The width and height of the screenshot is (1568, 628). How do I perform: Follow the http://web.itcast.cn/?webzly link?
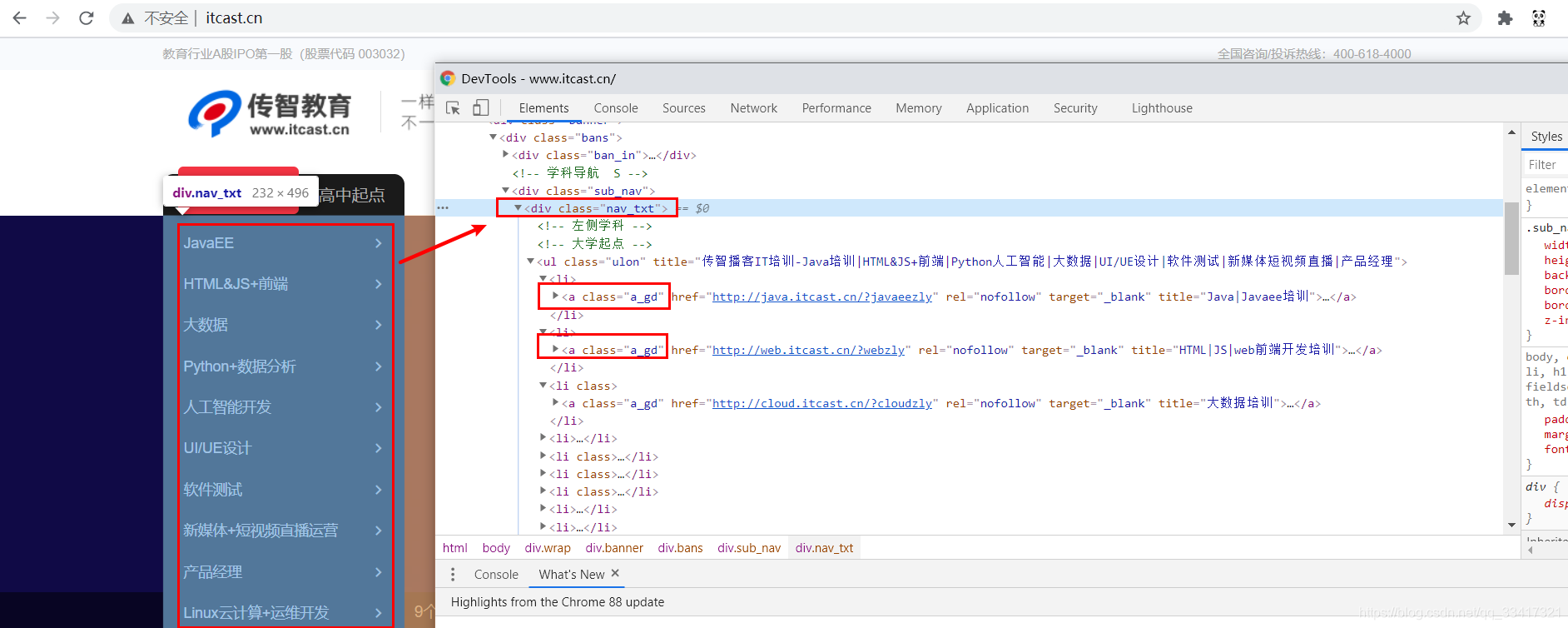(808, 351)
